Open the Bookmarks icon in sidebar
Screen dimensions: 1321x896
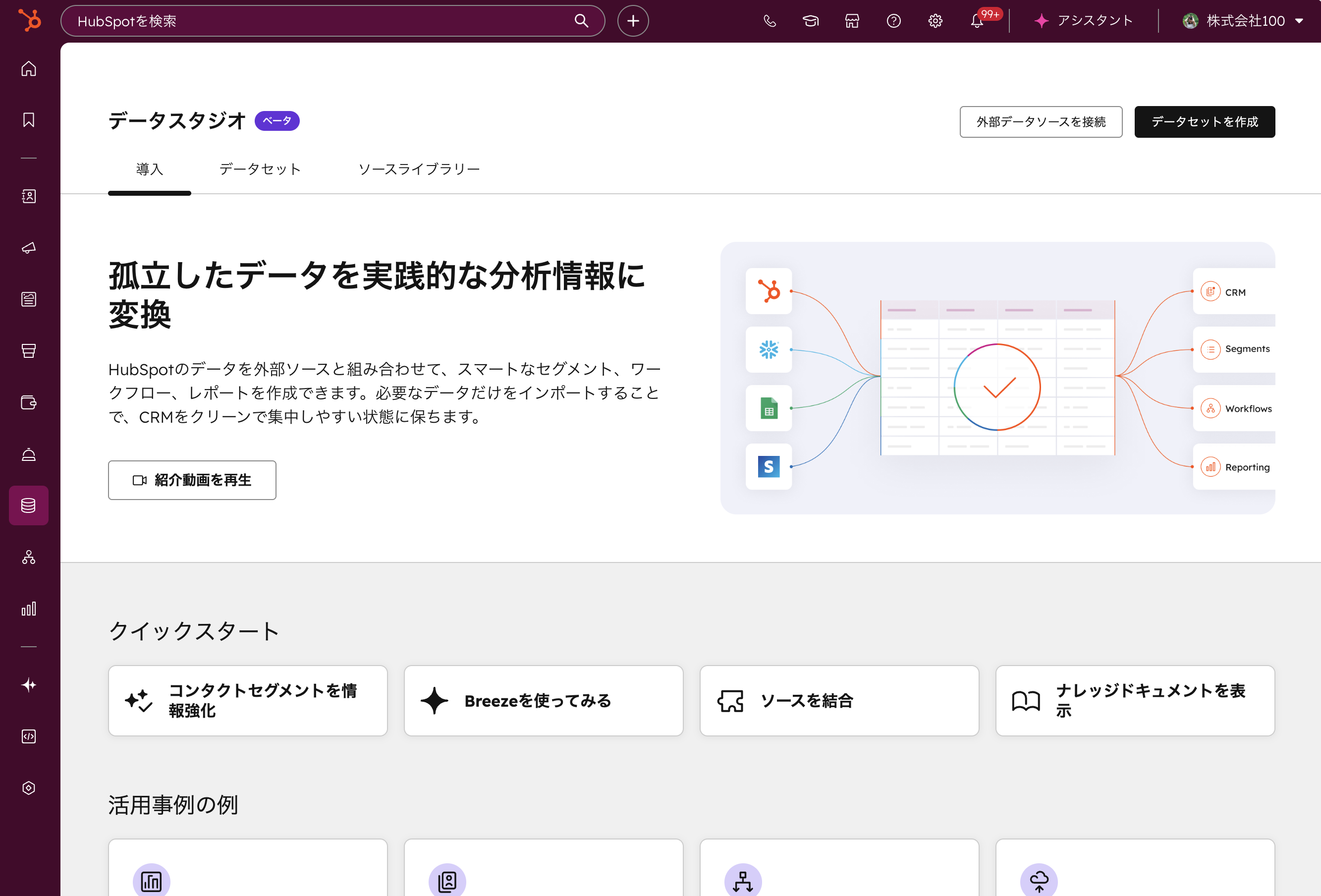pos(28,119)
